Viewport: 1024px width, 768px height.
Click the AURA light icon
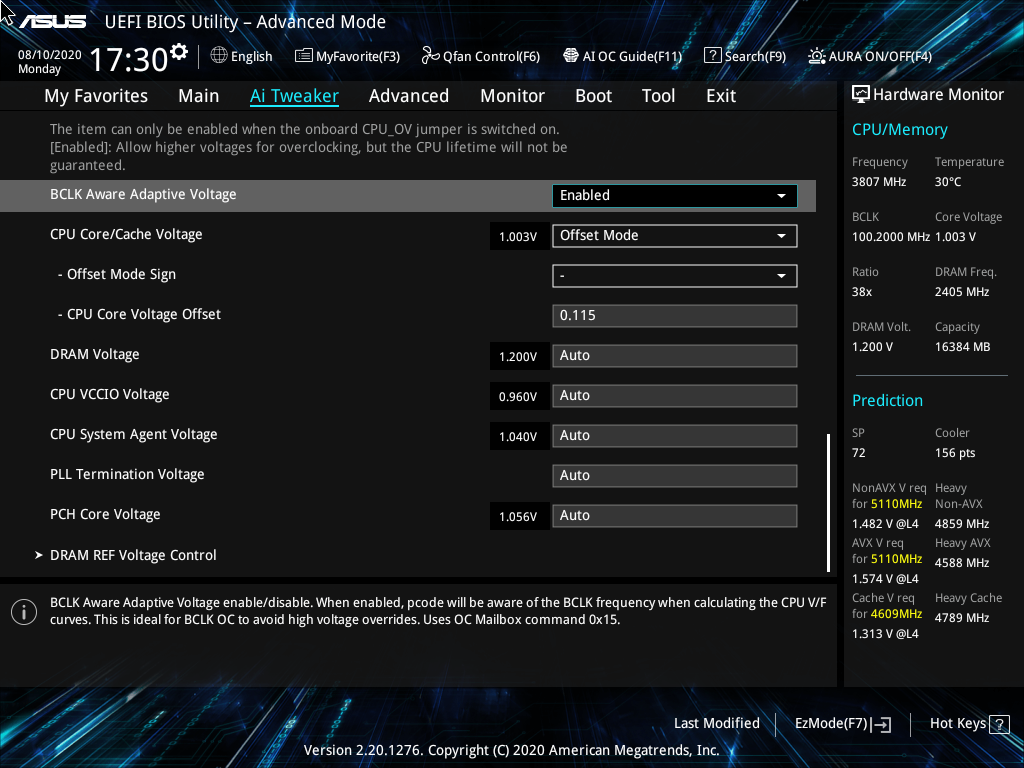pyautogui.click(x=817, y=56)
